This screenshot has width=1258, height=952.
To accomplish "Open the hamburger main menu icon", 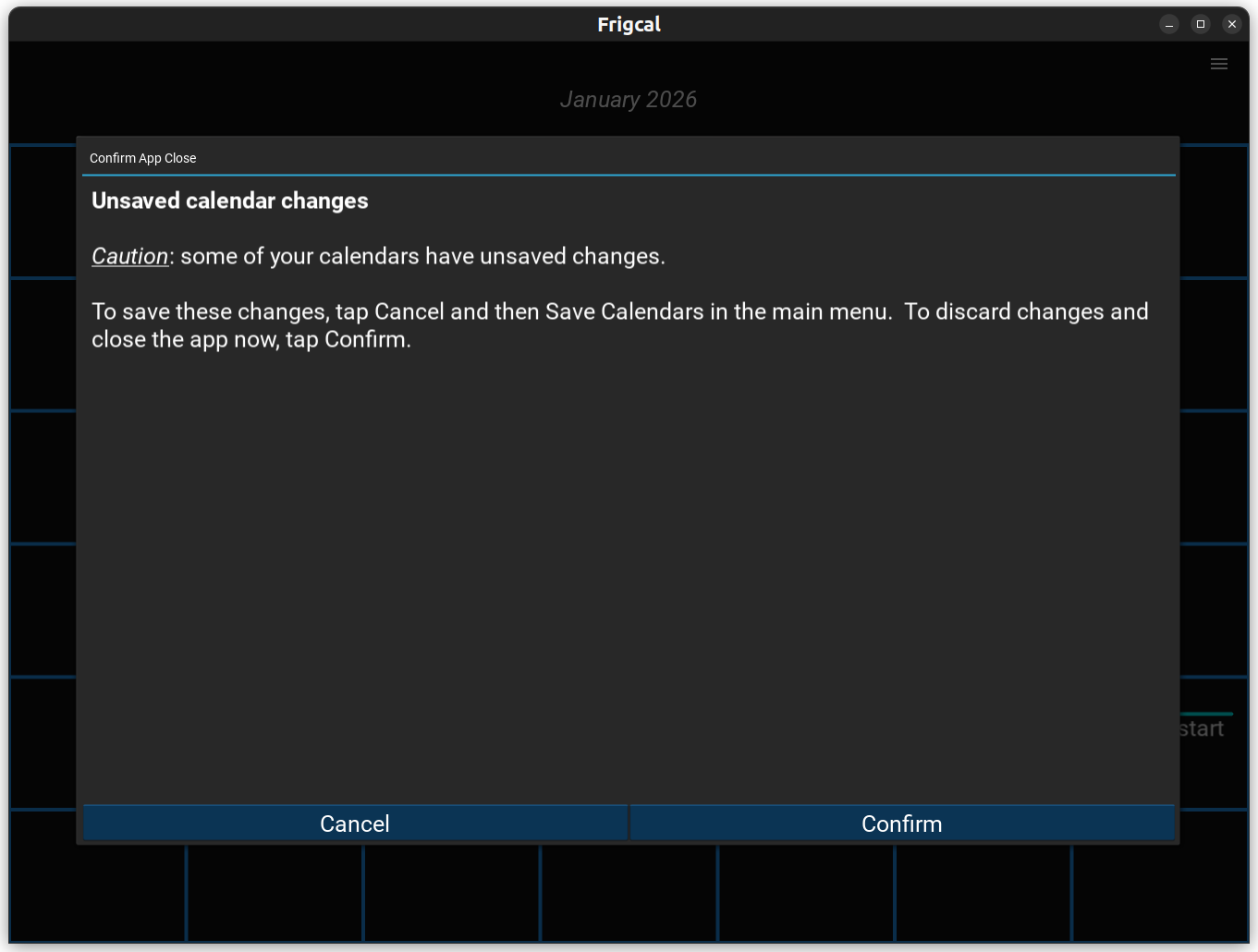I will pos(1218,64).
